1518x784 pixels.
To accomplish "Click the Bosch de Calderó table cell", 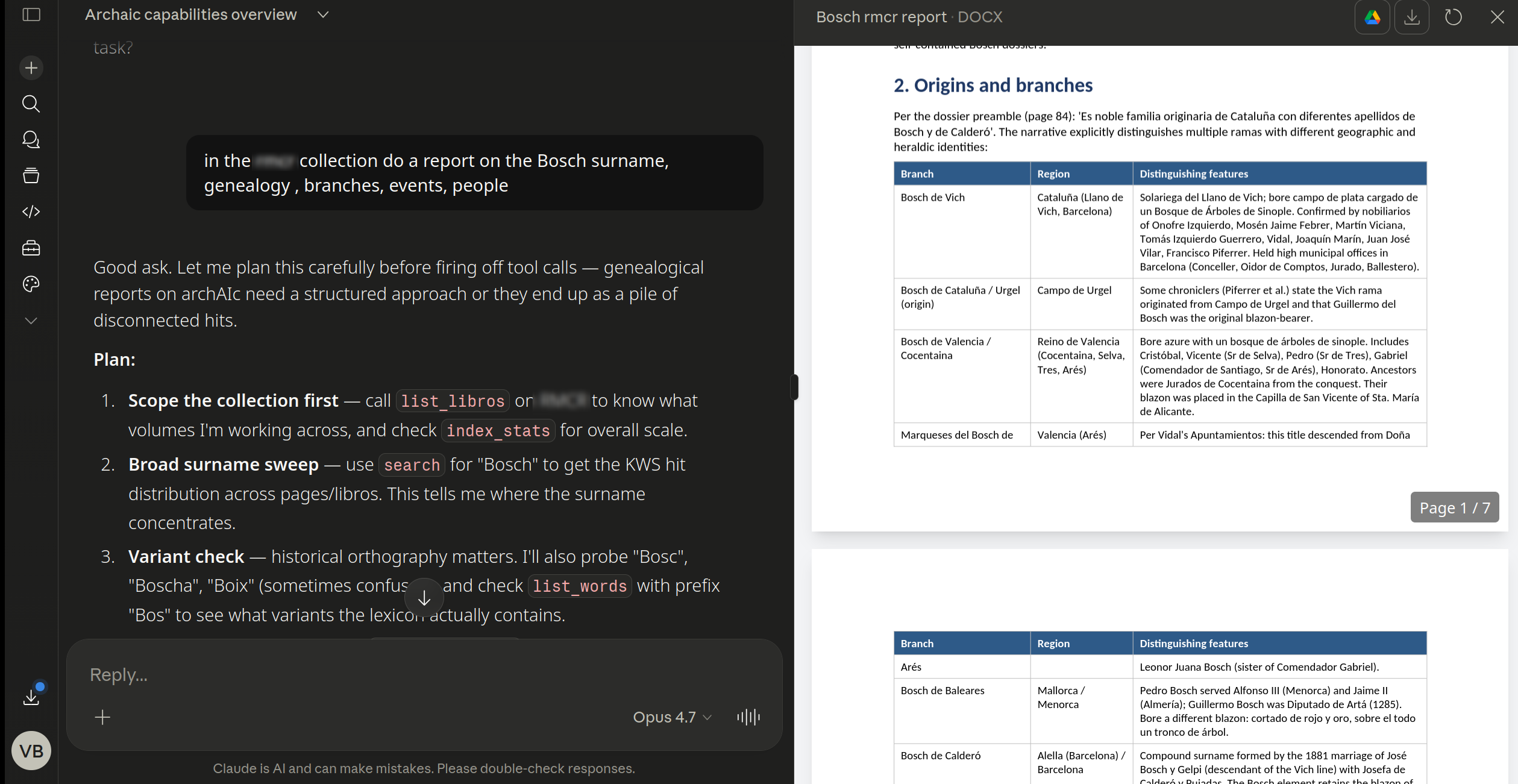I will pos(962,763).
